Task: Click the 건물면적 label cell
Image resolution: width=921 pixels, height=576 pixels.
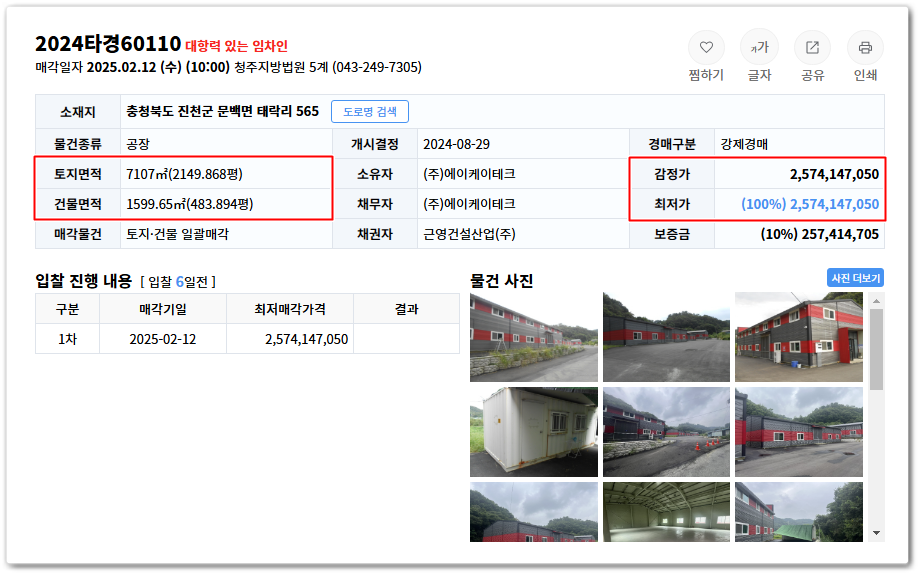Action: [78, 204]
